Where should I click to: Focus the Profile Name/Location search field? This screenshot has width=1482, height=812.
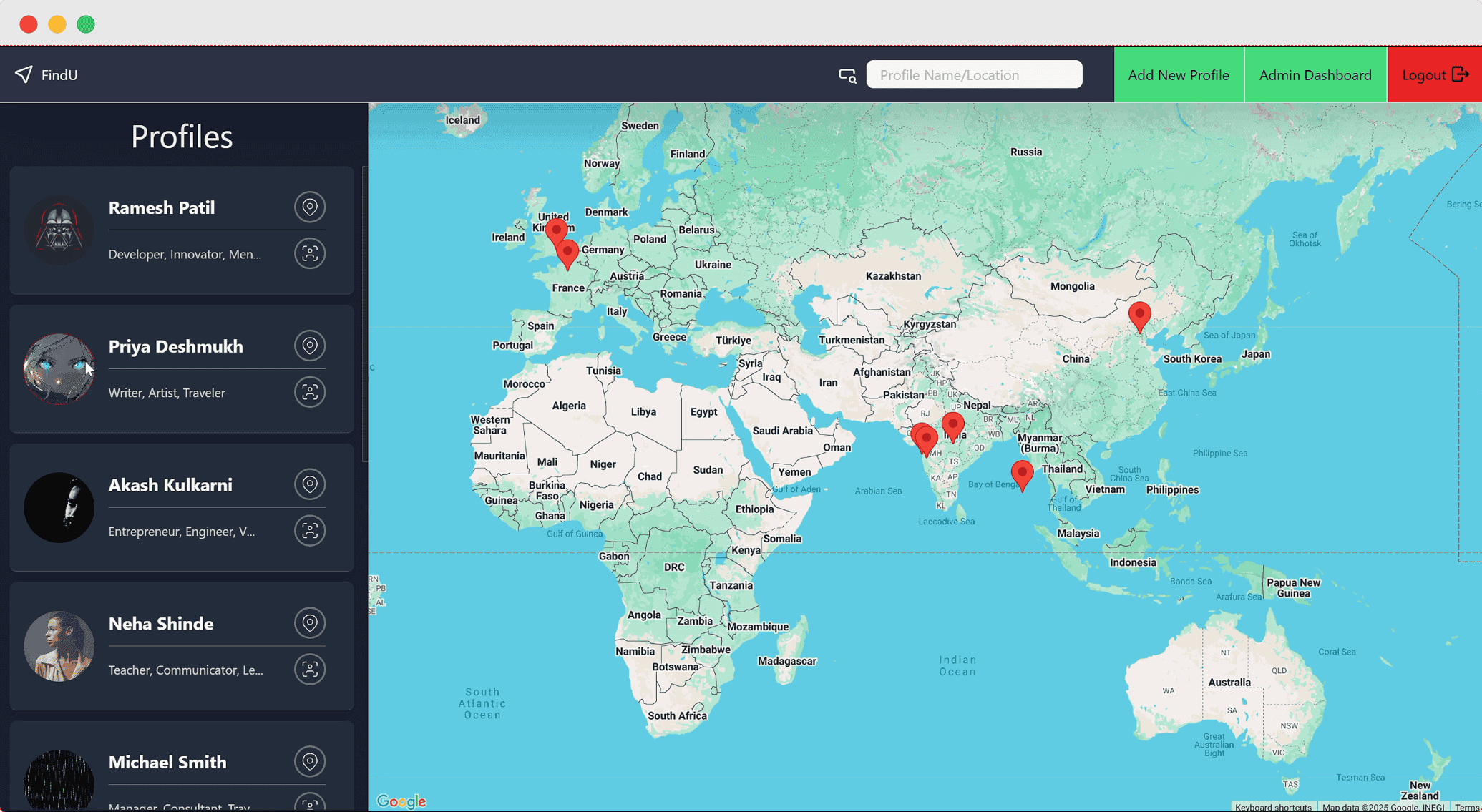click(974, 75)
